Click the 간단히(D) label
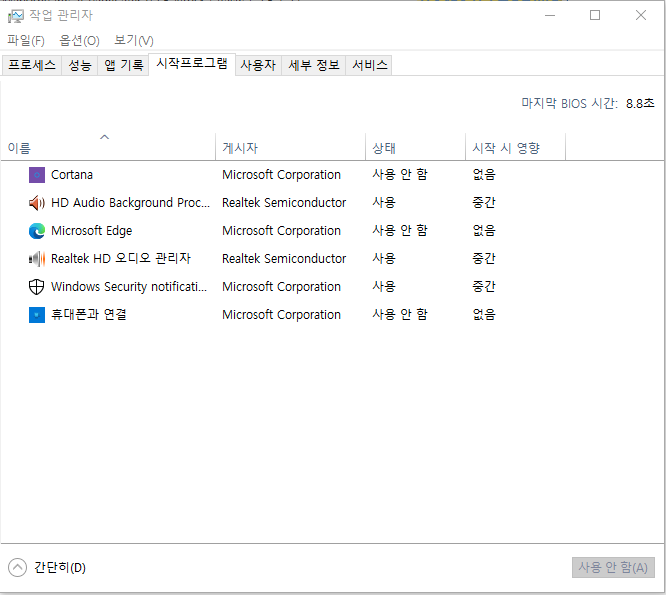Viewport: 666px width, 595px height. point(60,568)
